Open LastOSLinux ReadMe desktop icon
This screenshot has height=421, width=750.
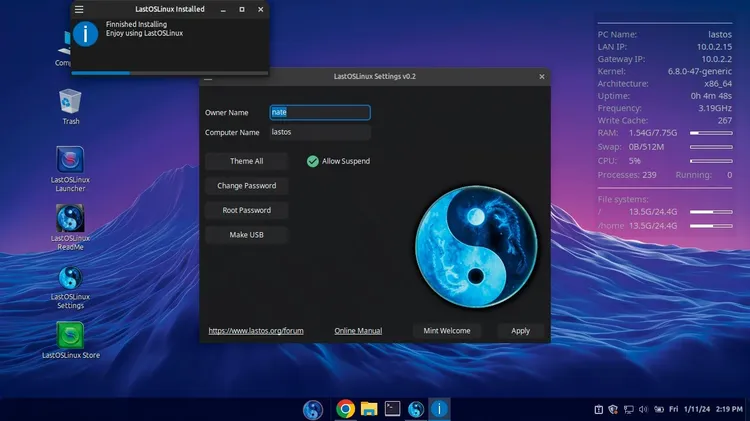point(70,228)
